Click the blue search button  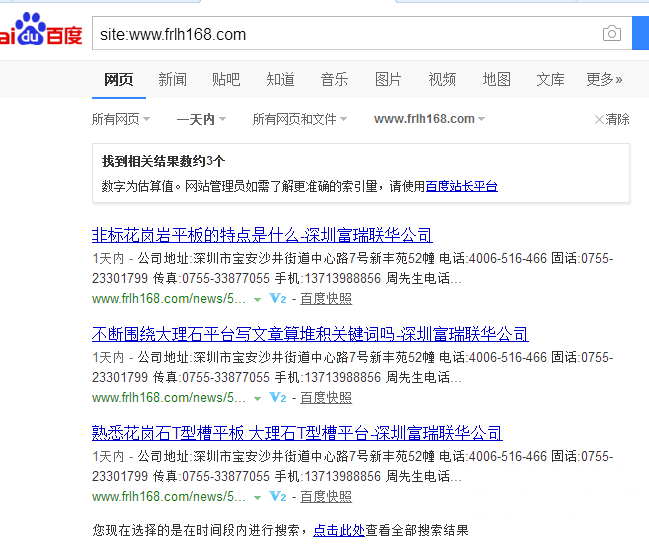point(640,33)
